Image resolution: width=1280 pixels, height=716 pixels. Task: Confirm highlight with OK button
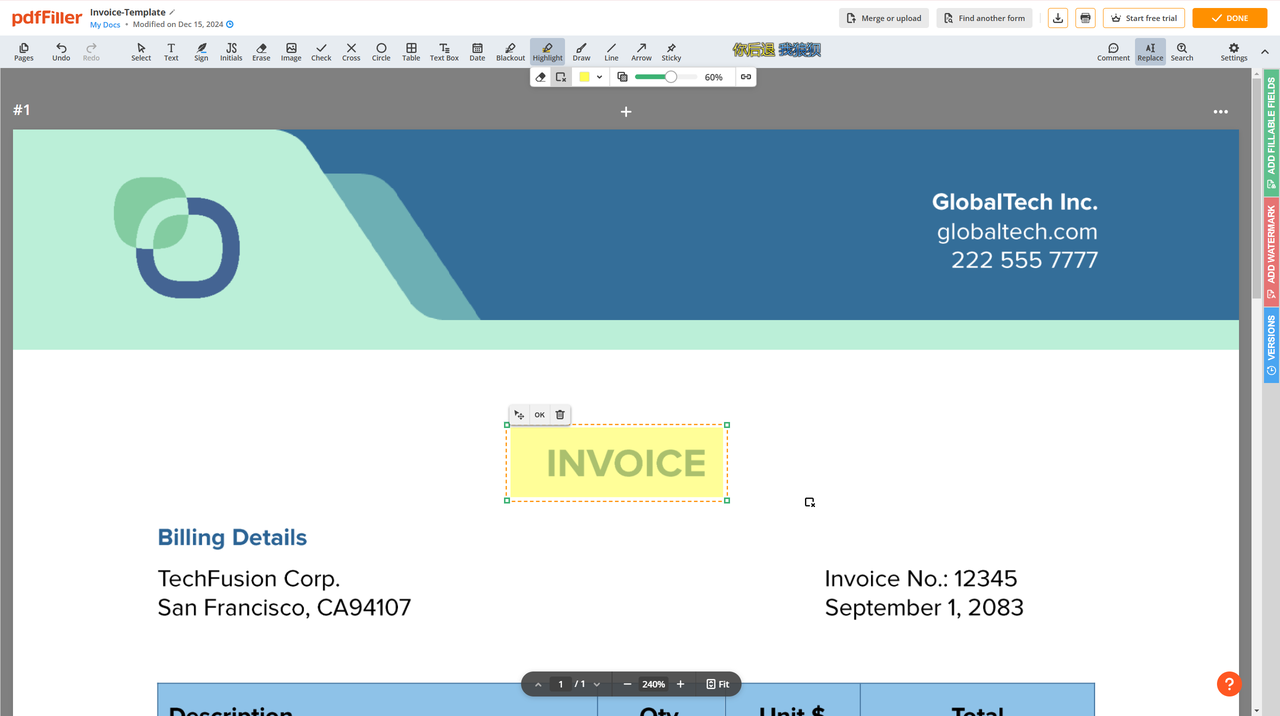click(539, 415)
